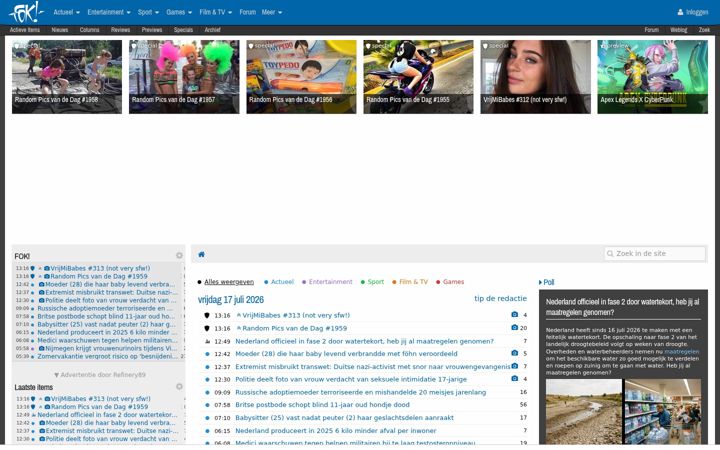Click maatregelen link in poll text
Viewport: 720px width, 450px height.
click(681, 352)
